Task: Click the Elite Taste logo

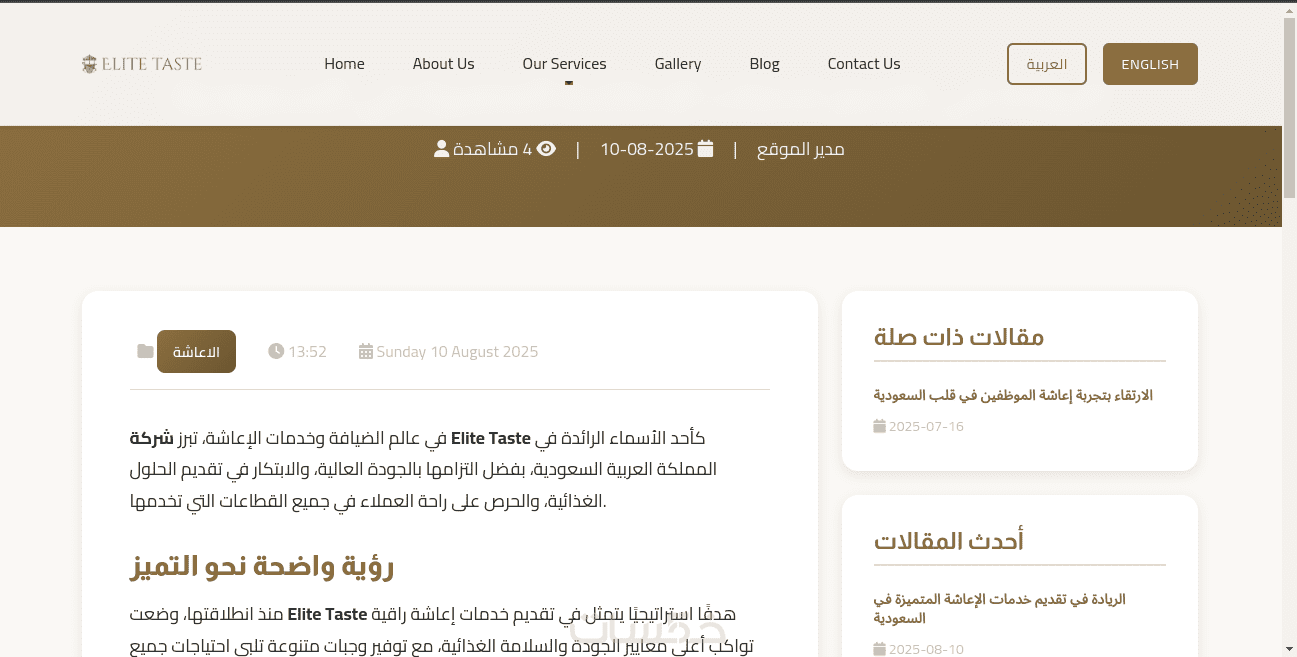Action: pyautogui.click(x=142, y=64)
